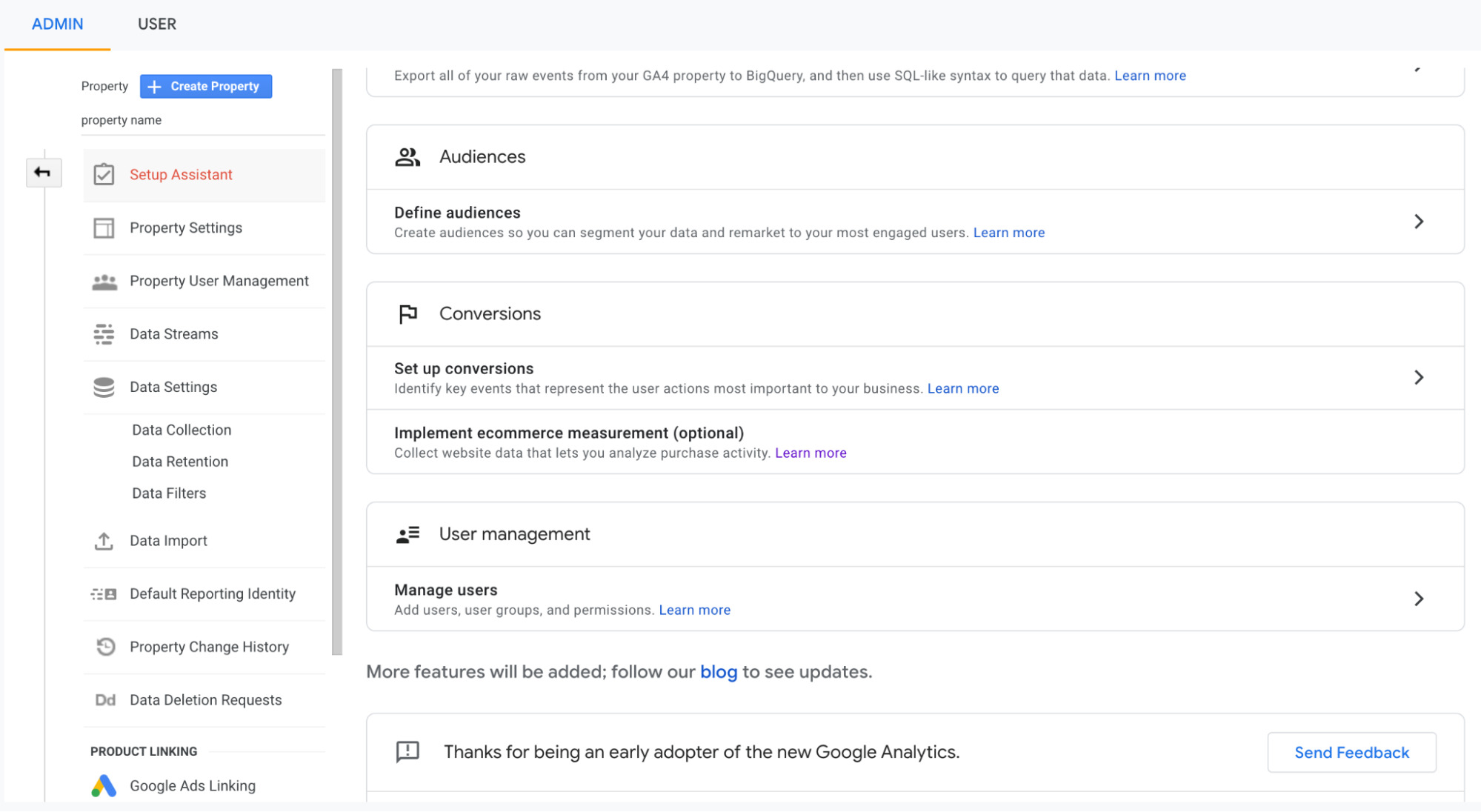
Task: Switch to the USER tab
Action: click(x=156, y=23)
